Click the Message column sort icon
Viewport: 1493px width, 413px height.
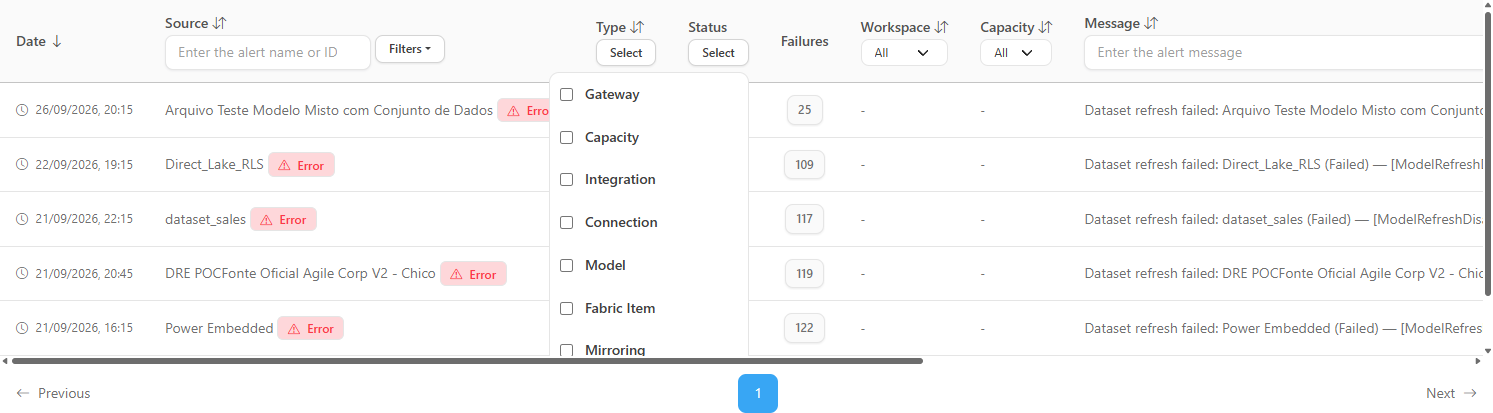[1151, 23]
